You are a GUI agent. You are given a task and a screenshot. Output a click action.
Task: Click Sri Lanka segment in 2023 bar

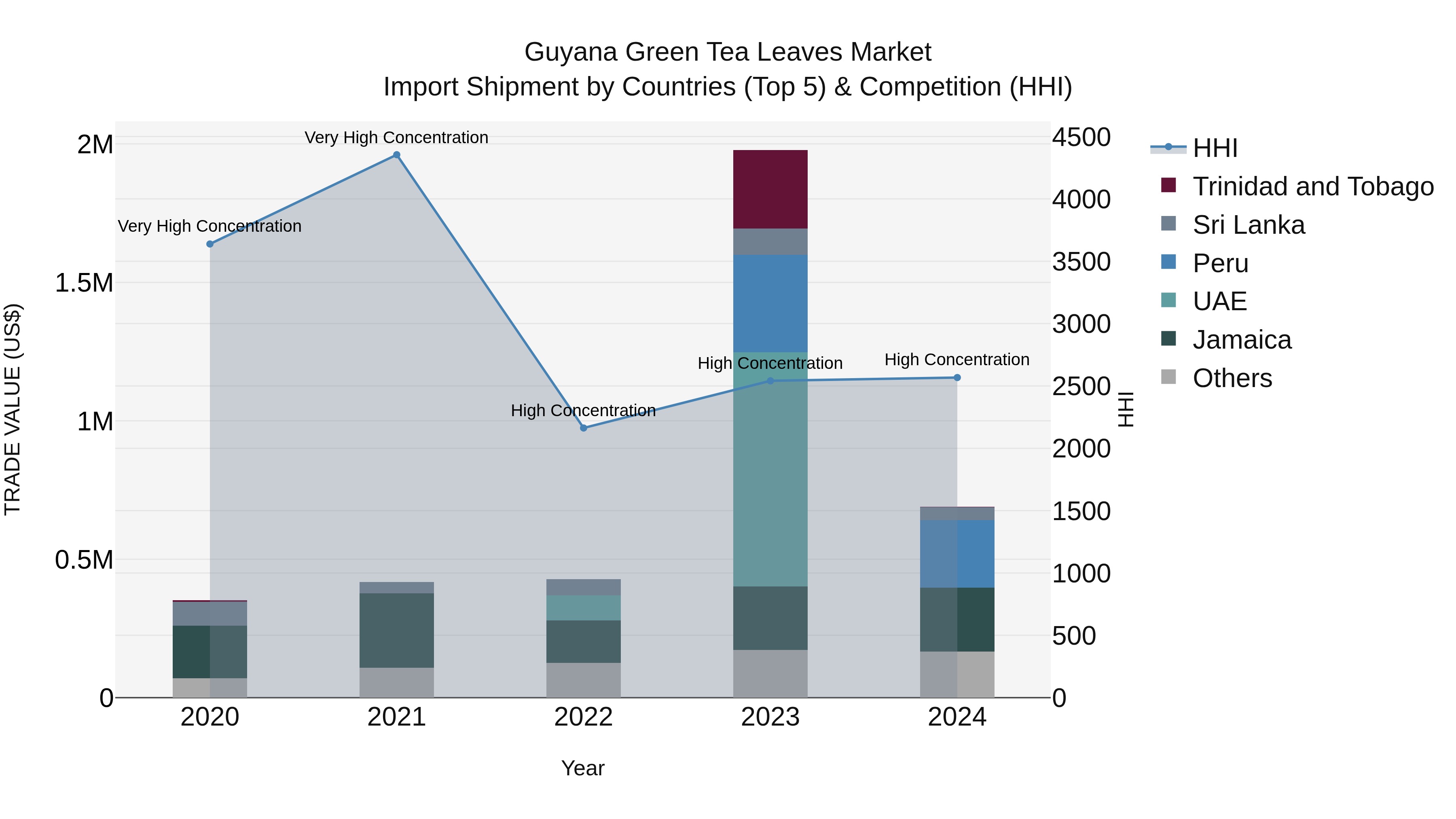point(770,242)
